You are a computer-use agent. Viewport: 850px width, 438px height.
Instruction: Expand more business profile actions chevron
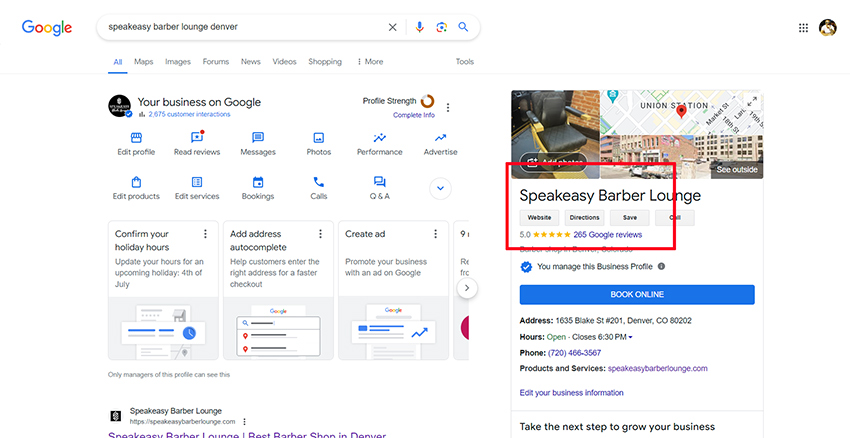440,188
